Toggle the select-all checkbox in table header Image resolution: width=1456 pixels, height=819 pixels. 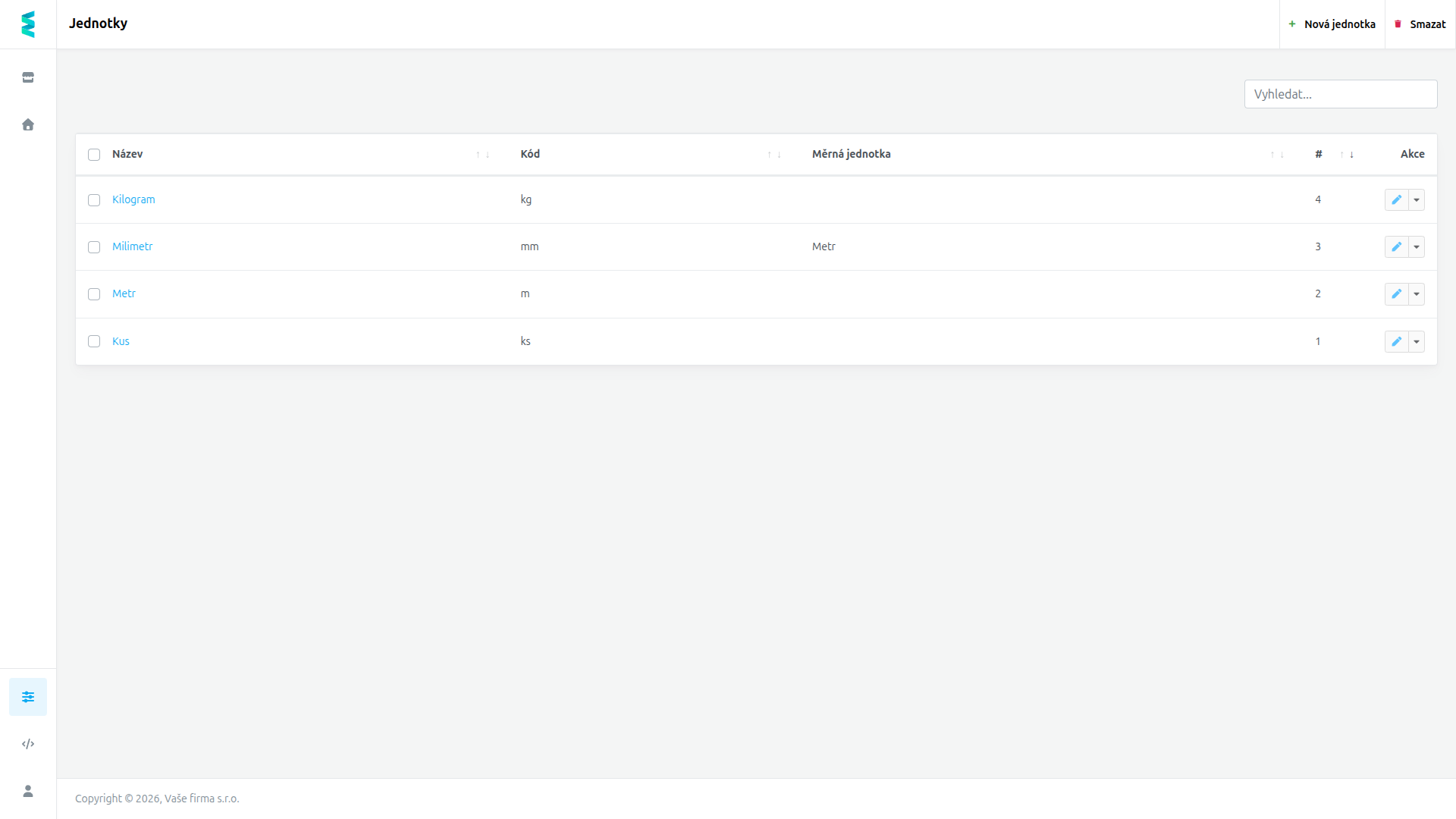(94, 155)
